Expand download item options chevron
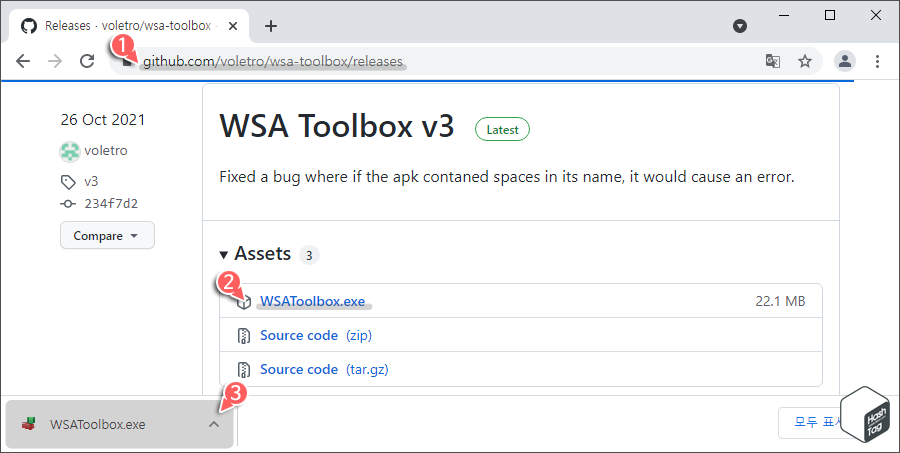900x453 pixels. coord(214,425)
